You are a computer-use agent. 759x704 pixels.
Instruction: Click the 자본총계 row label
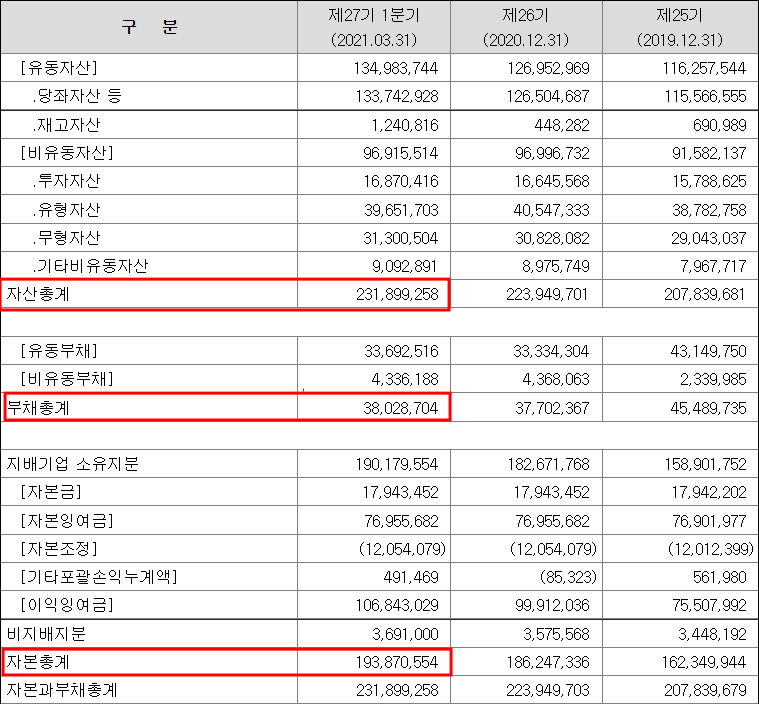[38, 662]
